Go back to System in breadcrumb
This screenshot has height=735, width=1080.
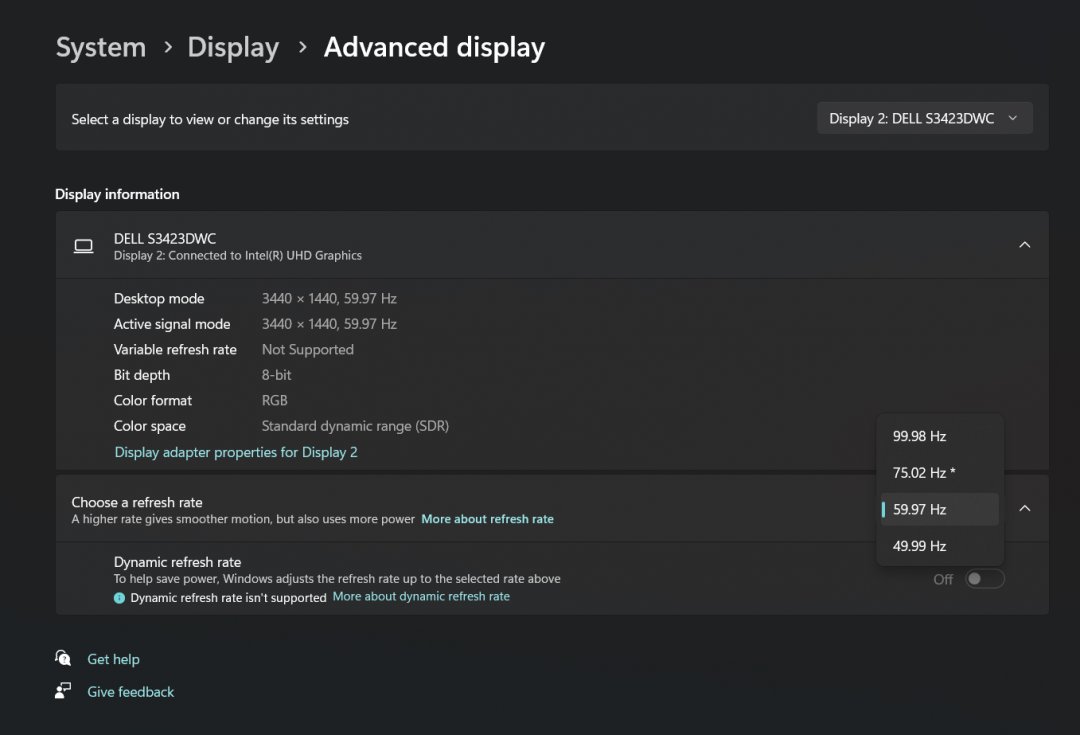click(x=101, y=48)
